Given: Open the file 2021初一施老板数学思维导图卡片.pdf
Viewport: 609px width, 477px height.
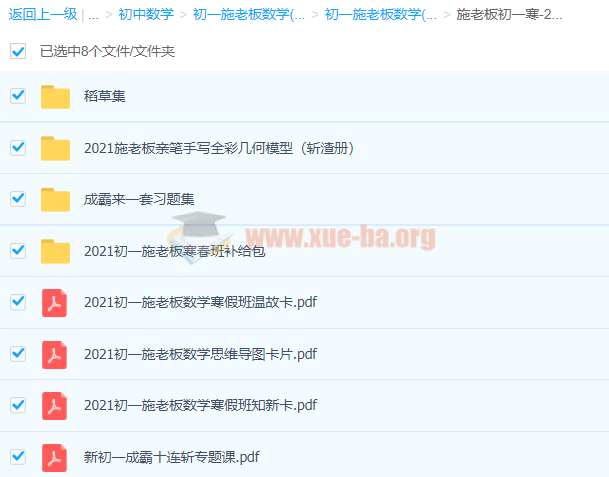Looking at the screenshot, I should 200,354.
